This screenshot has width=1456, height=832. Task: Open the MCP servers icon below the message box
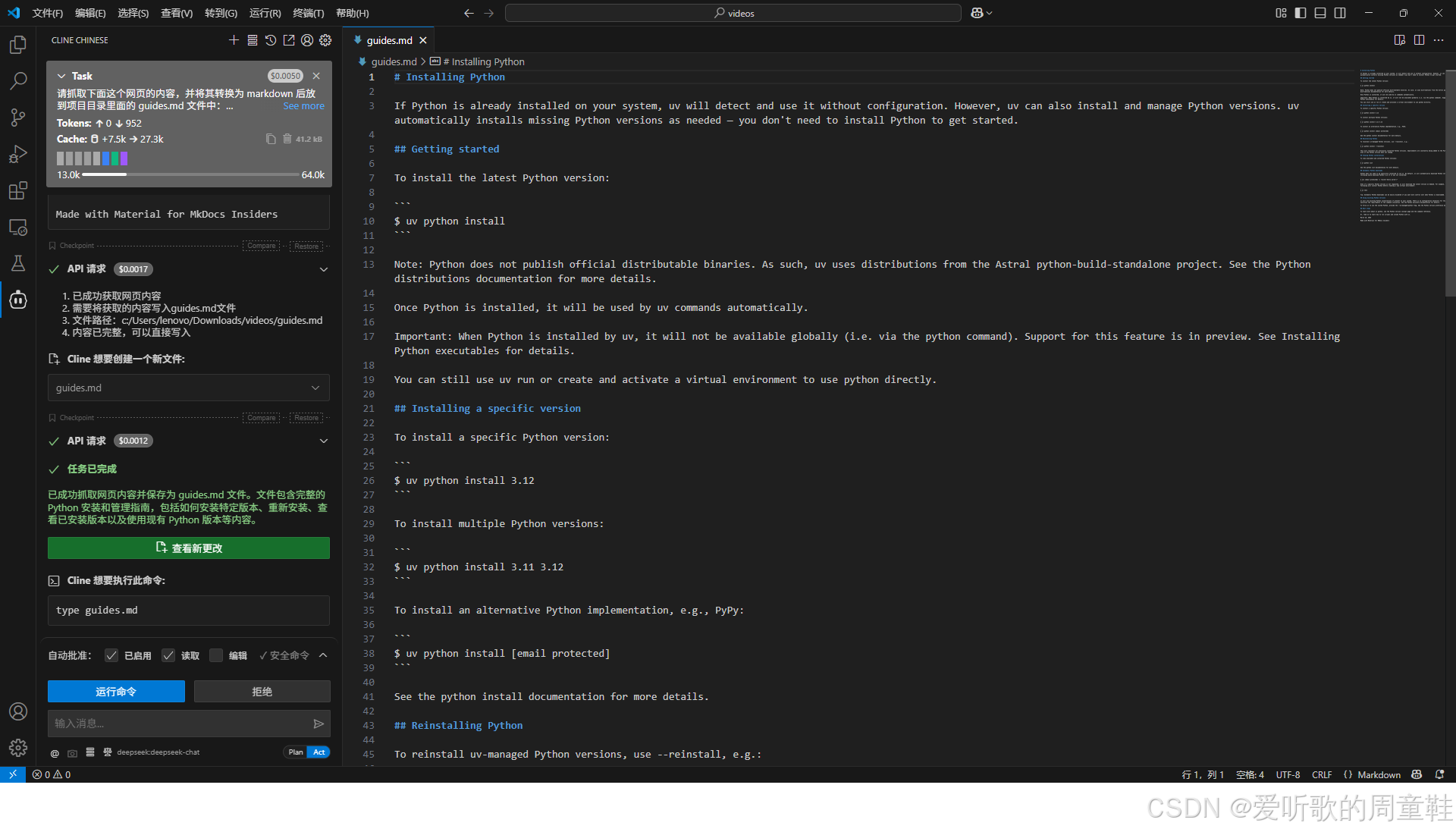89,752
